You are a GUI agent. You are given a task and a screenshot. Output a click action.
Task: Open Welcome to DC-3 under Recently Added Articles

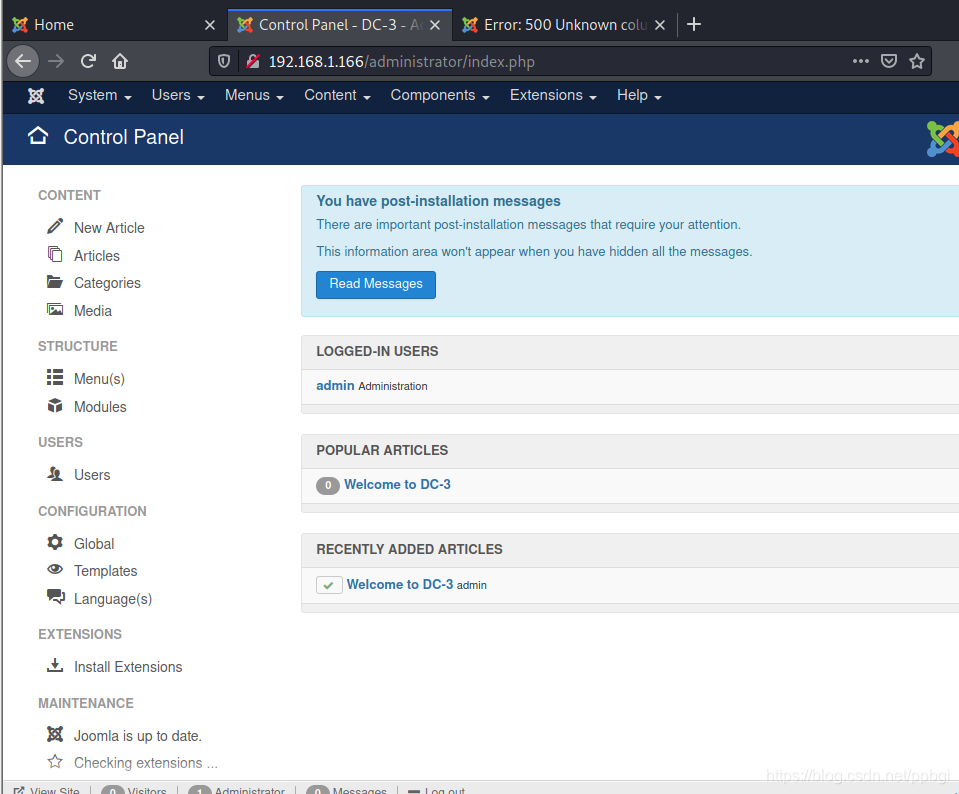tap(400, 584)
